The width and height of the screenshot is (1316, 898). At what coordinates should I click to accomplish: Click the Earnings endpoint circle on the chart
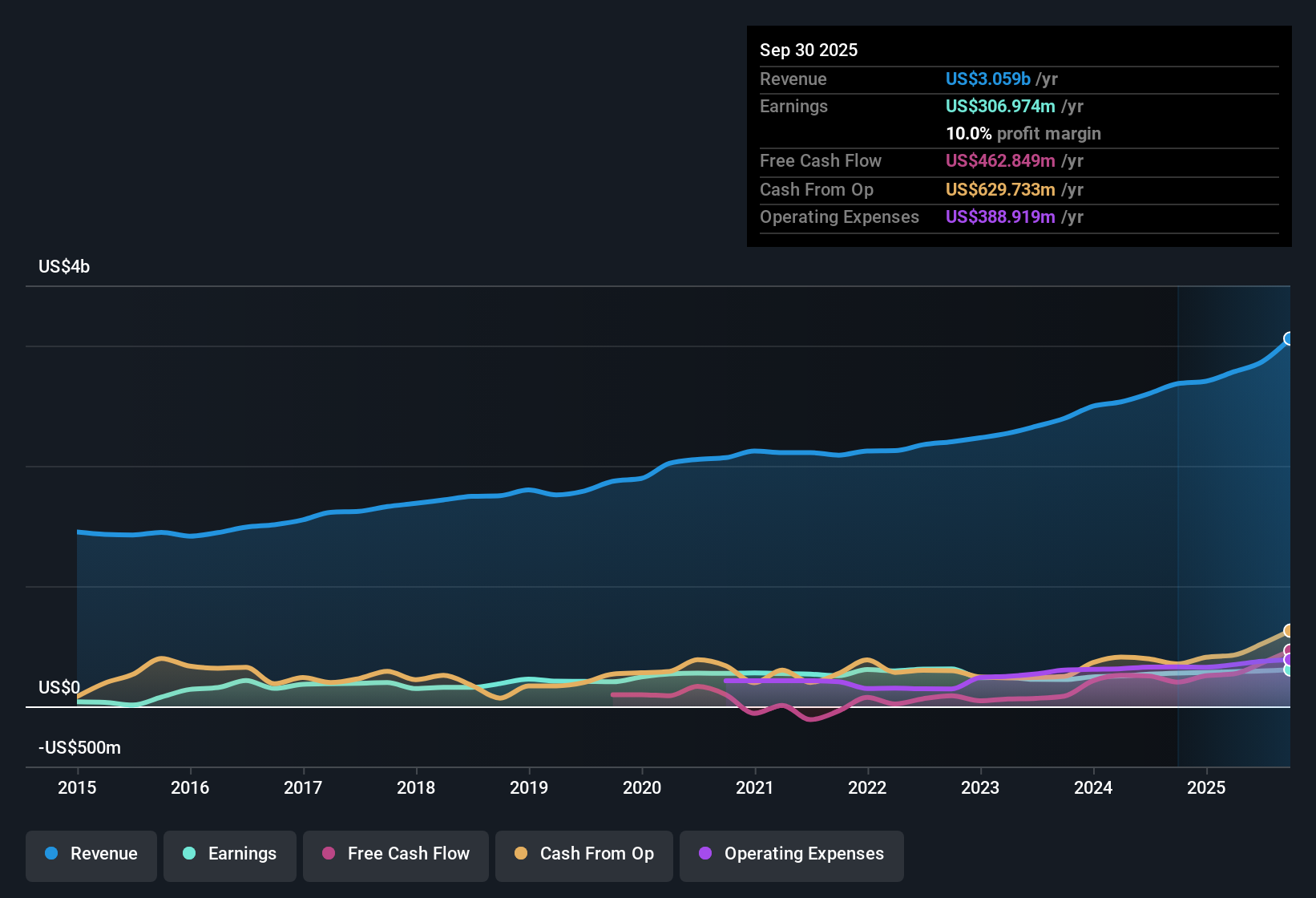pyautogui.click(x=1287, y=672)
